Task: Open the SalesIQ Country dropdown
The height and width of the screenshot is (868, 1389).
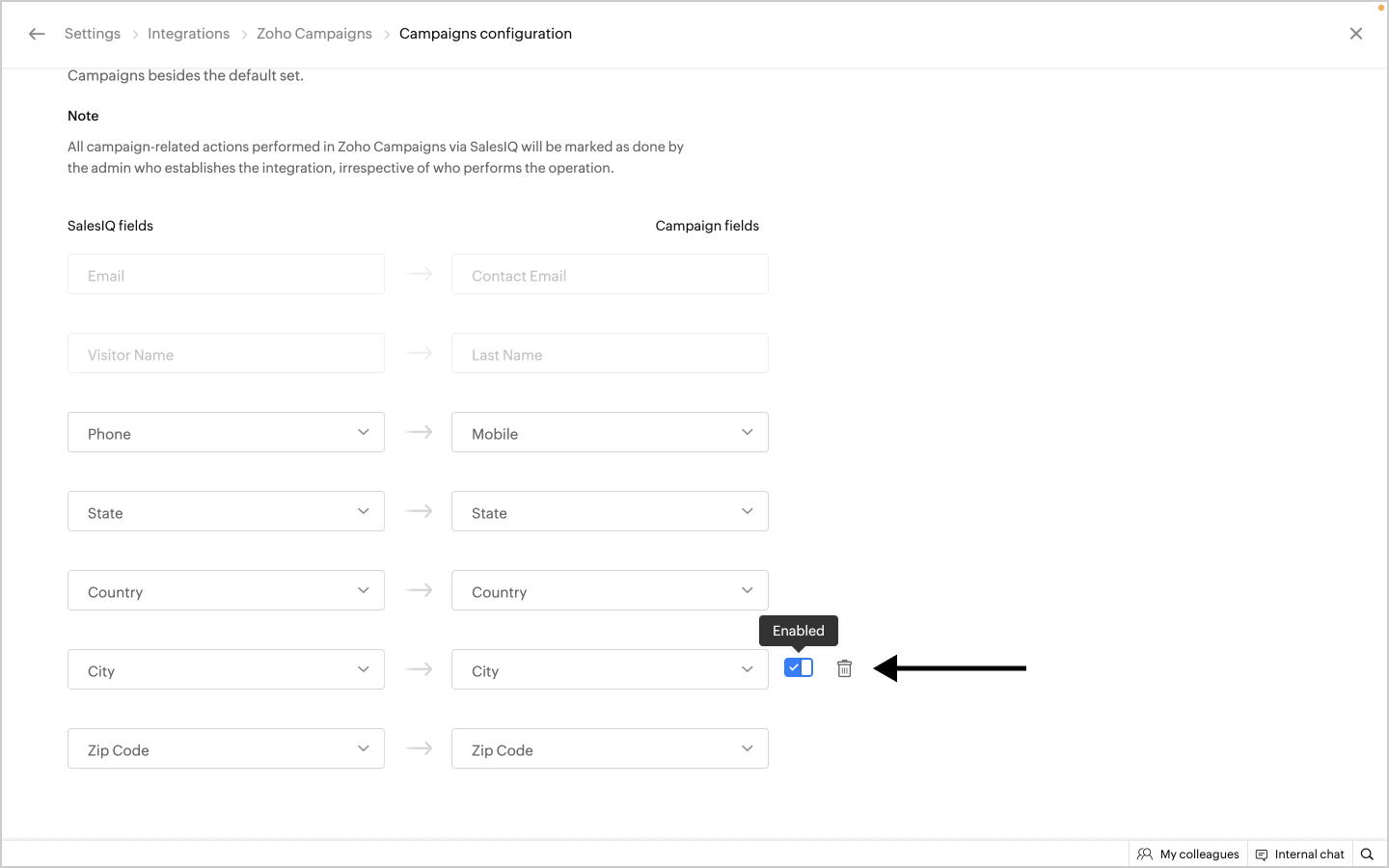Action: tap(226, 591)
